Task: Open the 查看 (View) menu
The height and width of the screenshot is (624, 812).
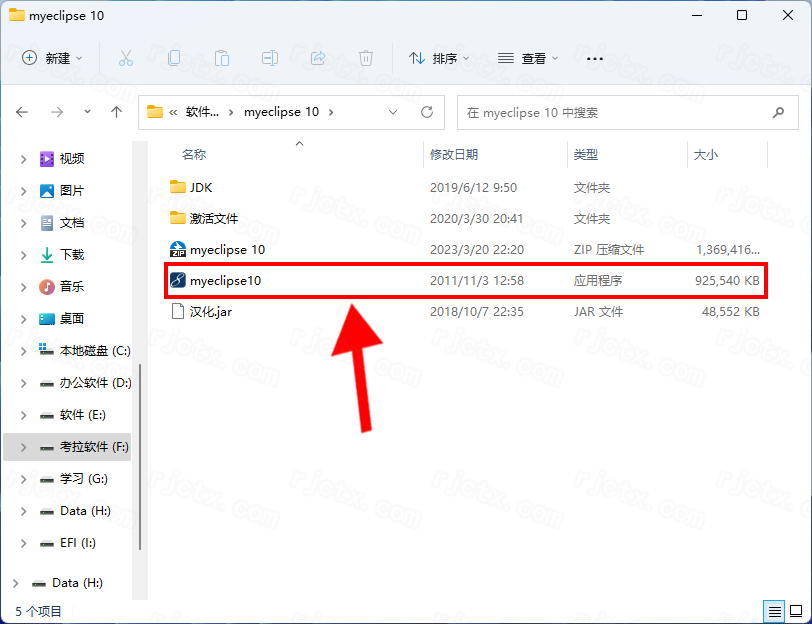Action: (x=528, y=58)
